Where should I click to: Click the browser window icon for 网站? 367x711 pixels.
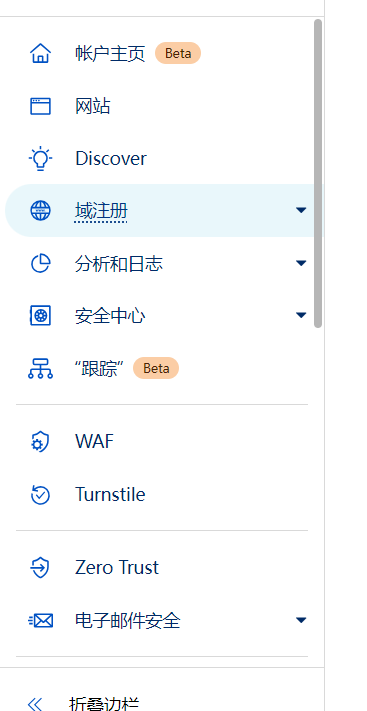point(40,106)
